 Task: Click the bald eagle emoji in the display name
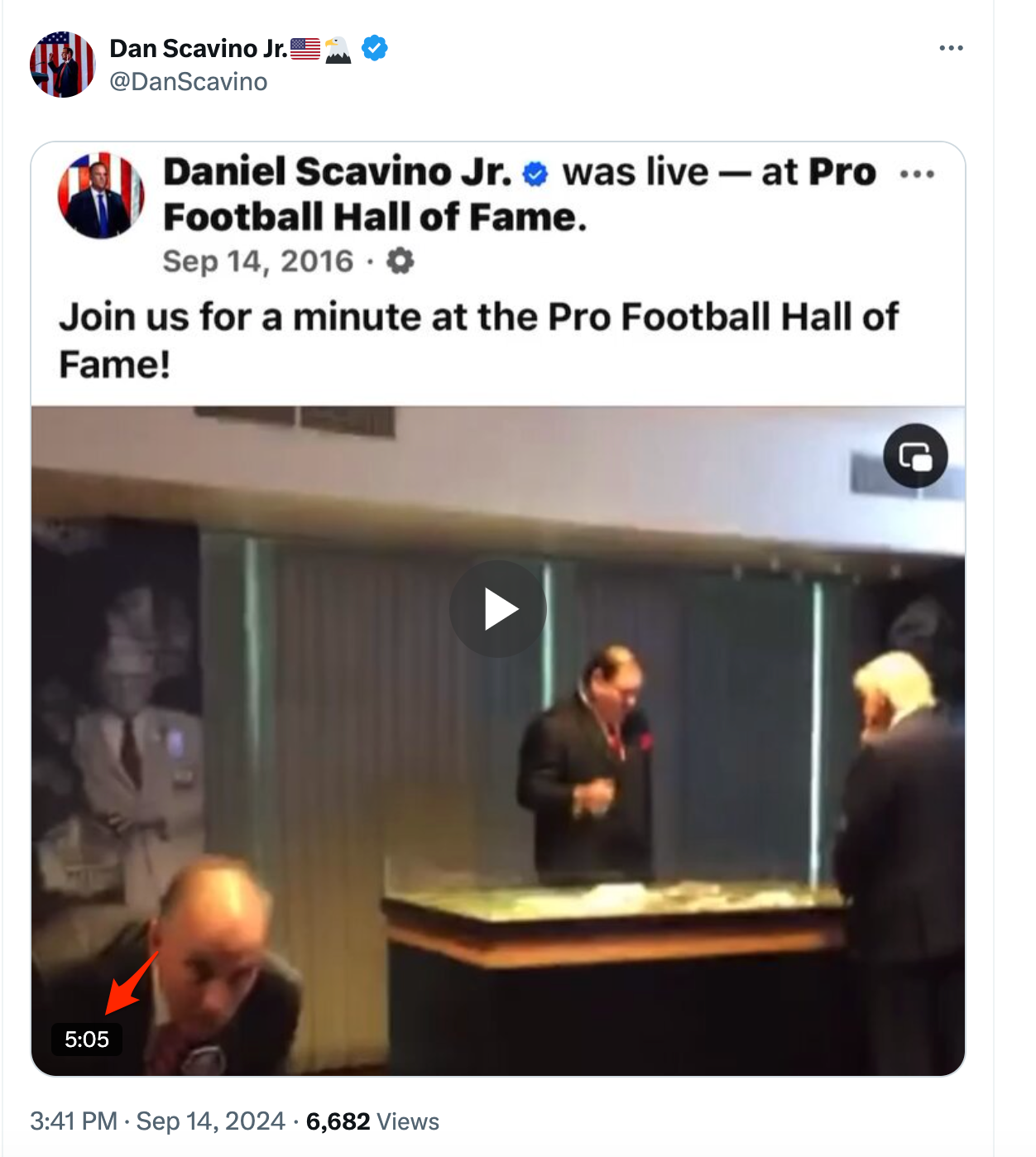[x=338, y=50]
